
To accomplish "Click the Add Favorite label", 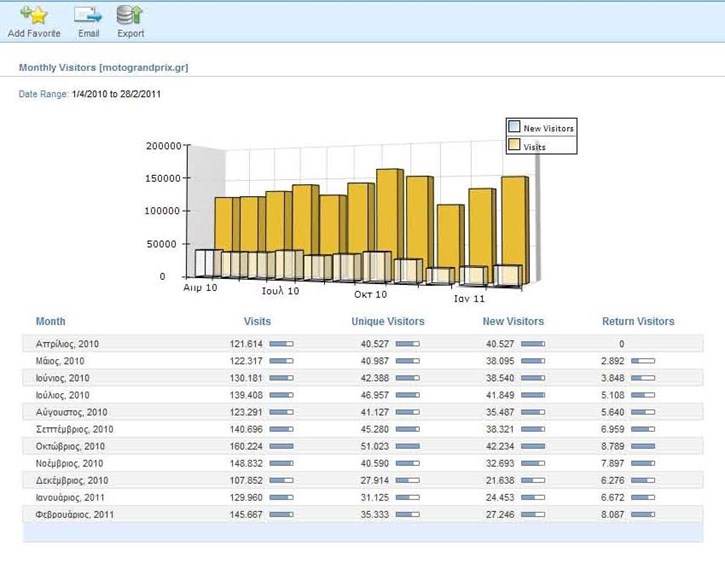I will (x=34, y=34).
